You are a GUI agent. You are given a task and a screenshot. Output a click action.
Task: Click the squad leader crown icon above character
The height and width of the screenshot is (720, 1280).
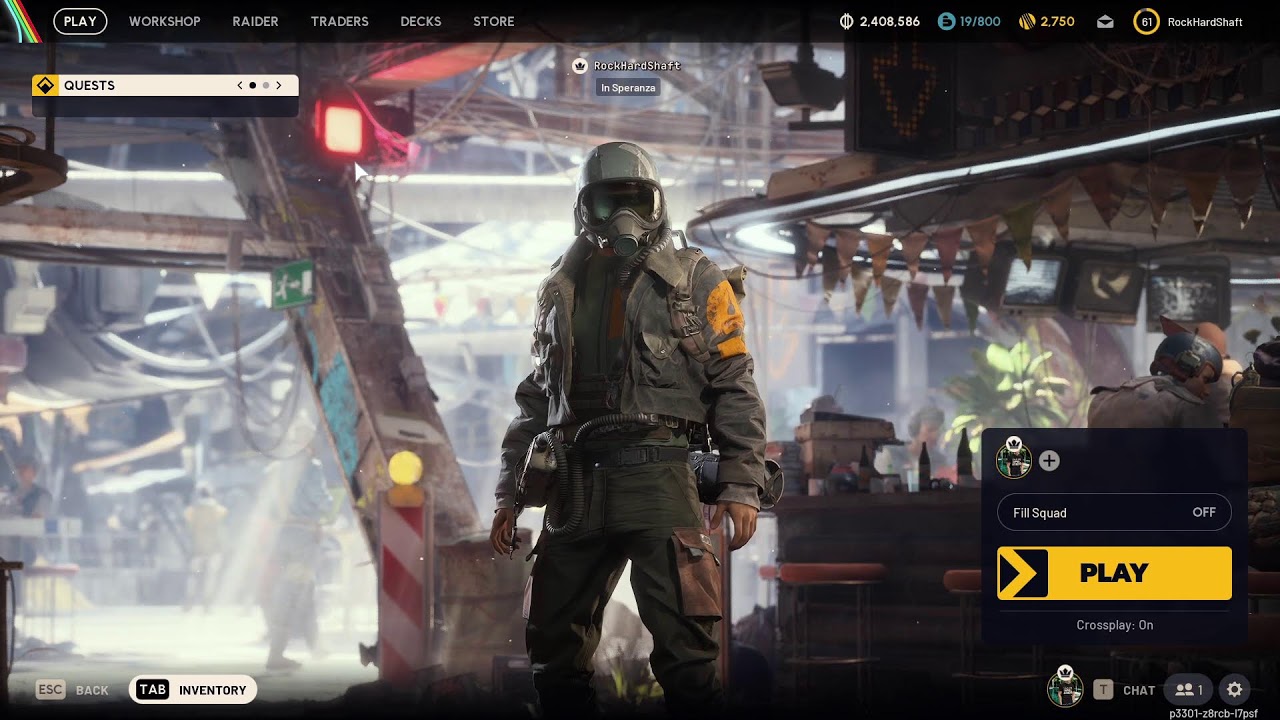coord(580,65)
